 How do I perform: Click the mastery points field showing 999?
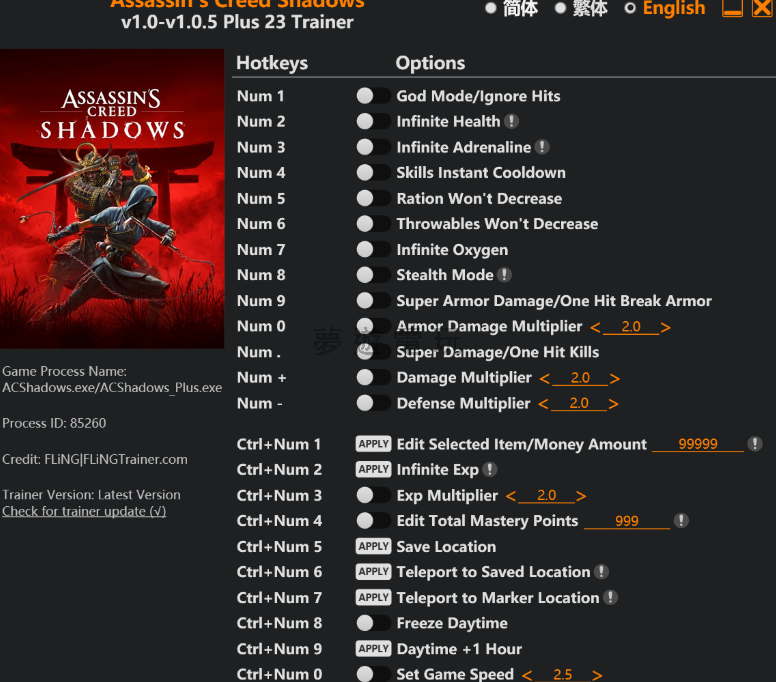click(x=627, y=521)
